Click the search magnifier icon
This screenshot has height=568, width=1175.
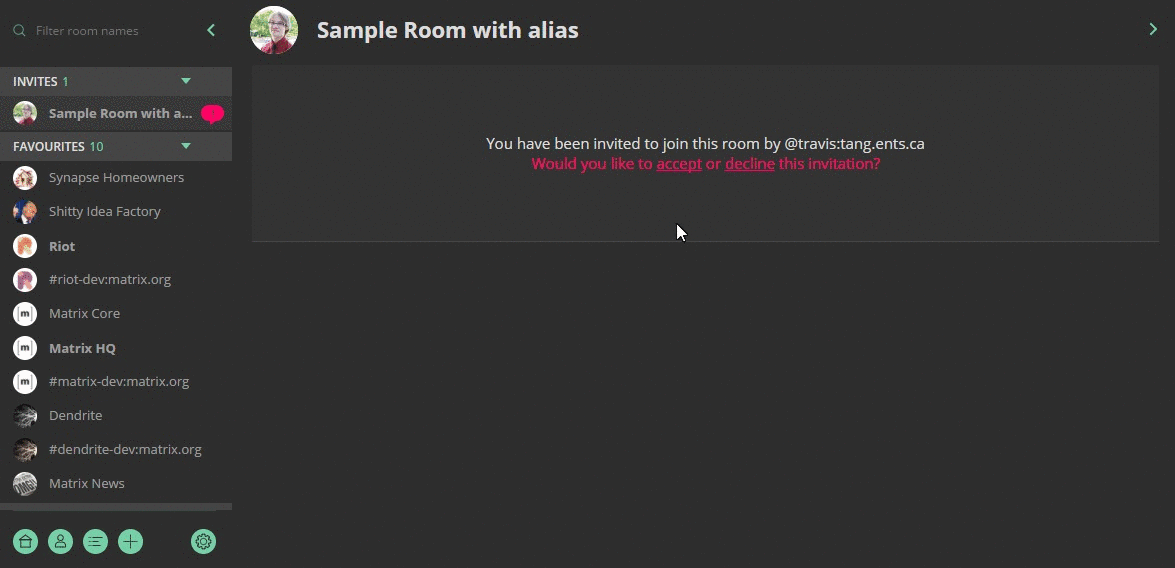click(x=19, y=31)
